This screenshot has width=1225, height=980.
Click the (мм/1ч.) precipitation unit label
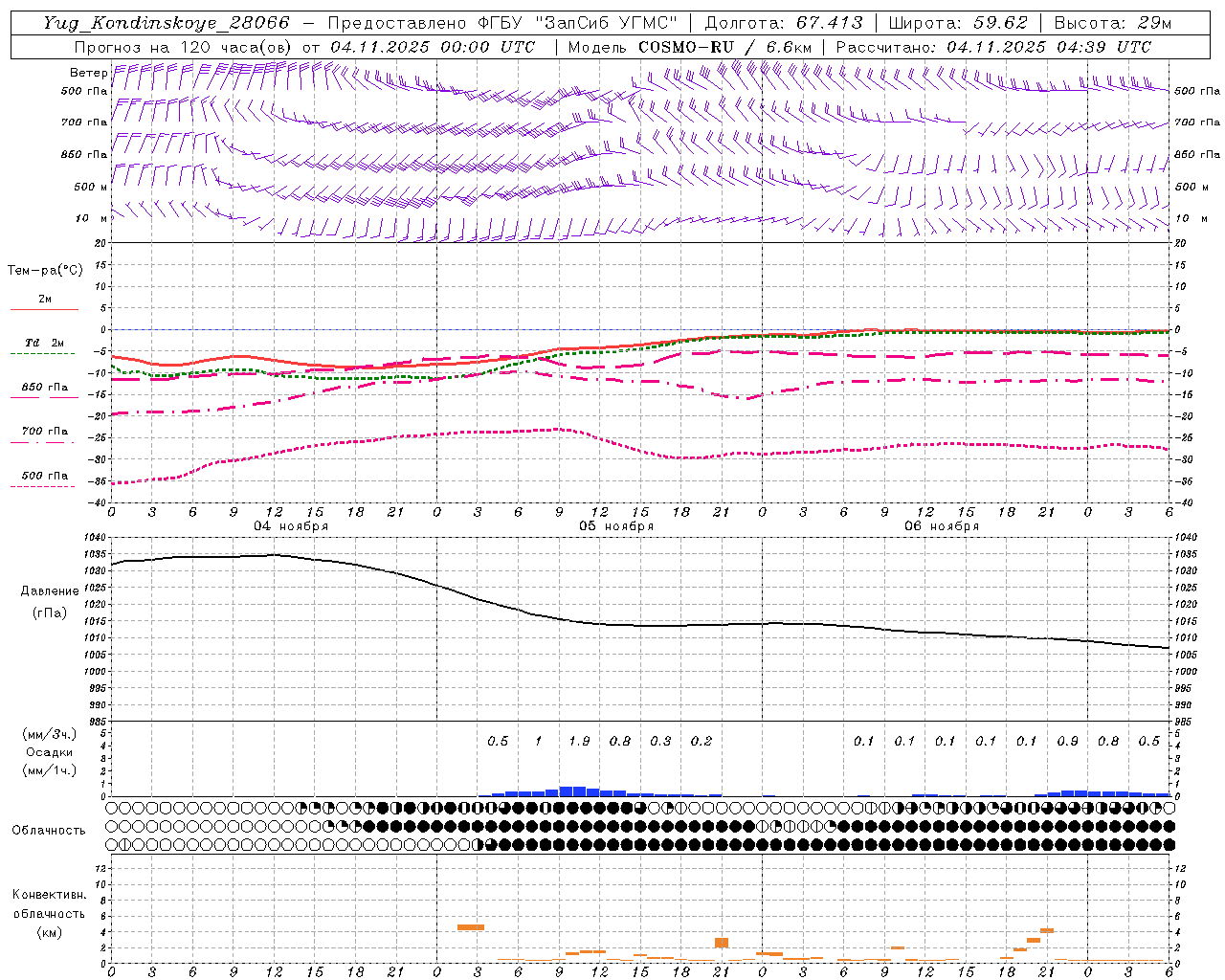(50, 770)
